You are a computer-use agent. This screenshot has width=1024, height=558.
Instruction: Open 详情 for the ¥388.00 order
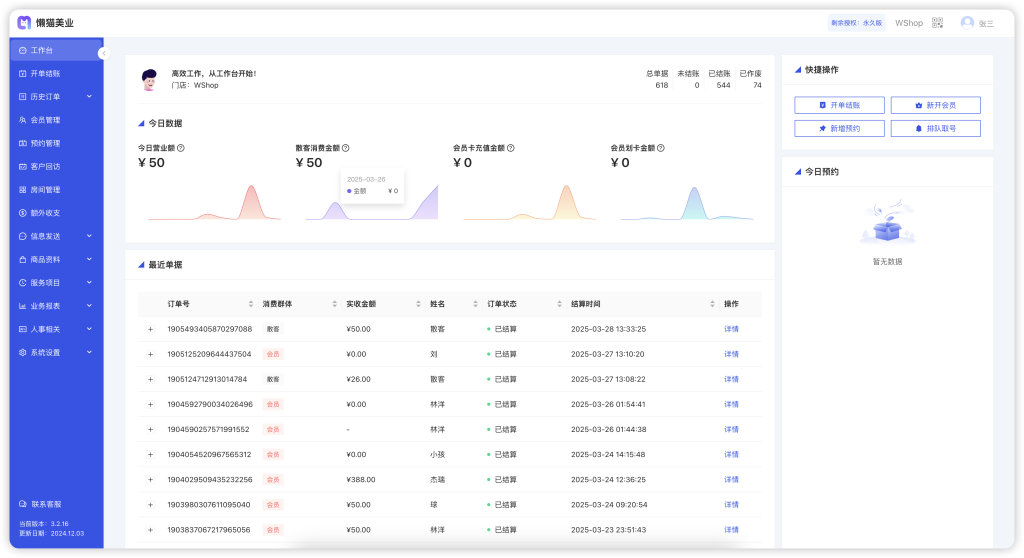point(731,480)
